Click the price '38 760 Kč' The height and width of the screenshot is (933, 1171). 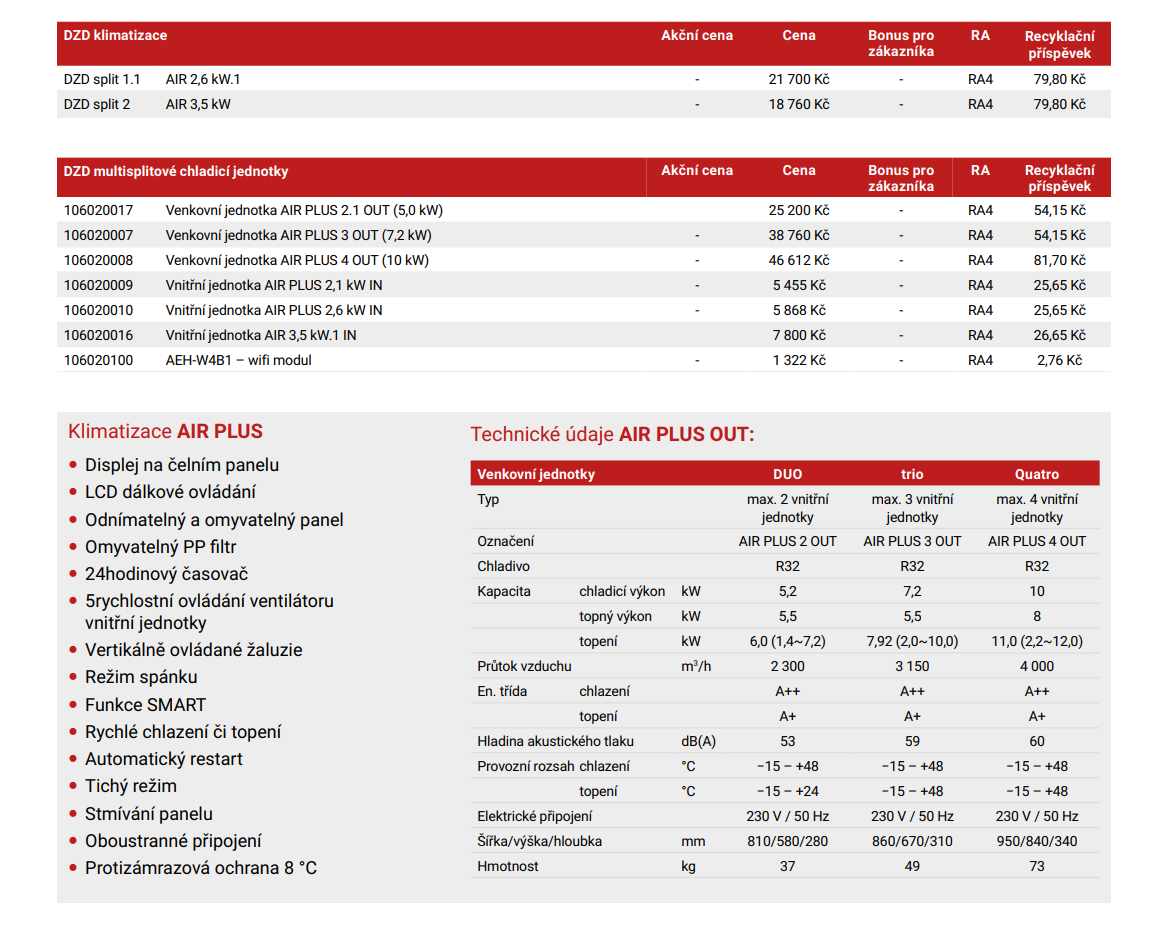pos(798,235)
